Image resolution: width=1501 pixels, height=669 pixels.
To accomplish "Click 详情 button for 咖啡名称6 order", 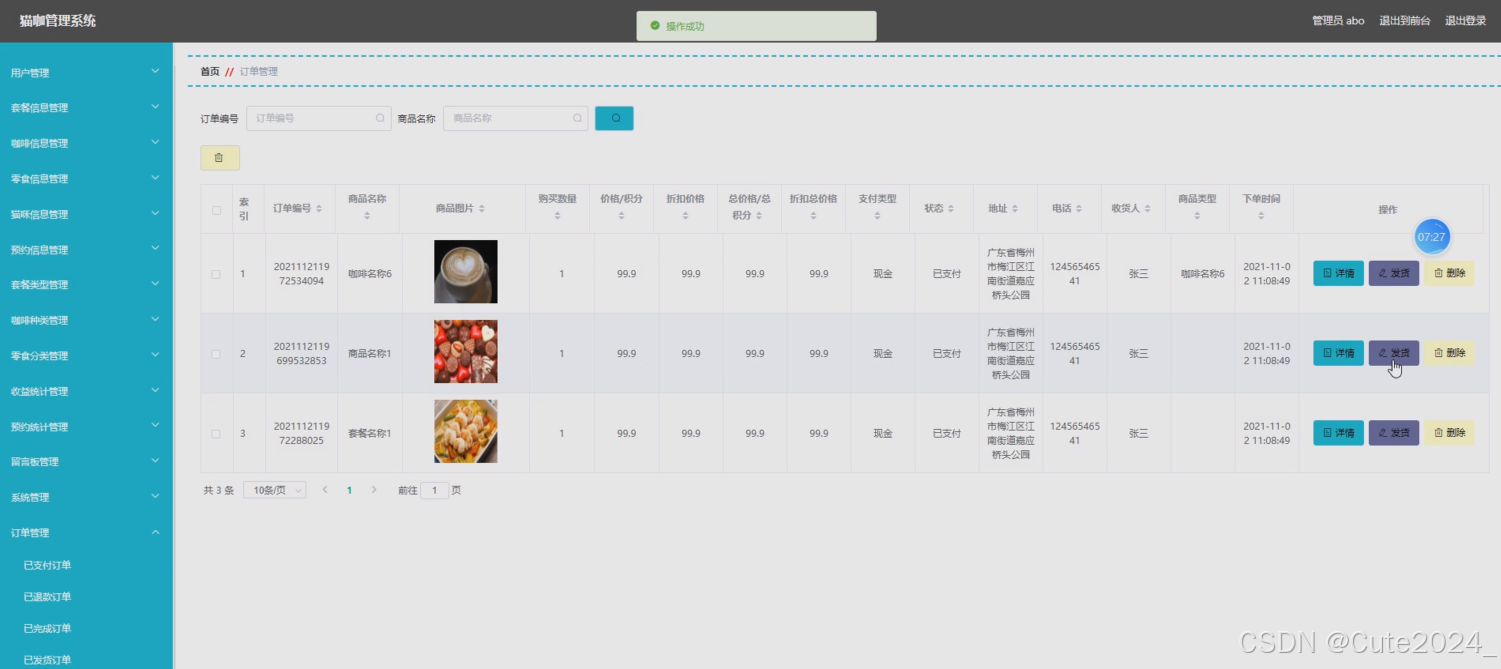I will pos(1338,273).
